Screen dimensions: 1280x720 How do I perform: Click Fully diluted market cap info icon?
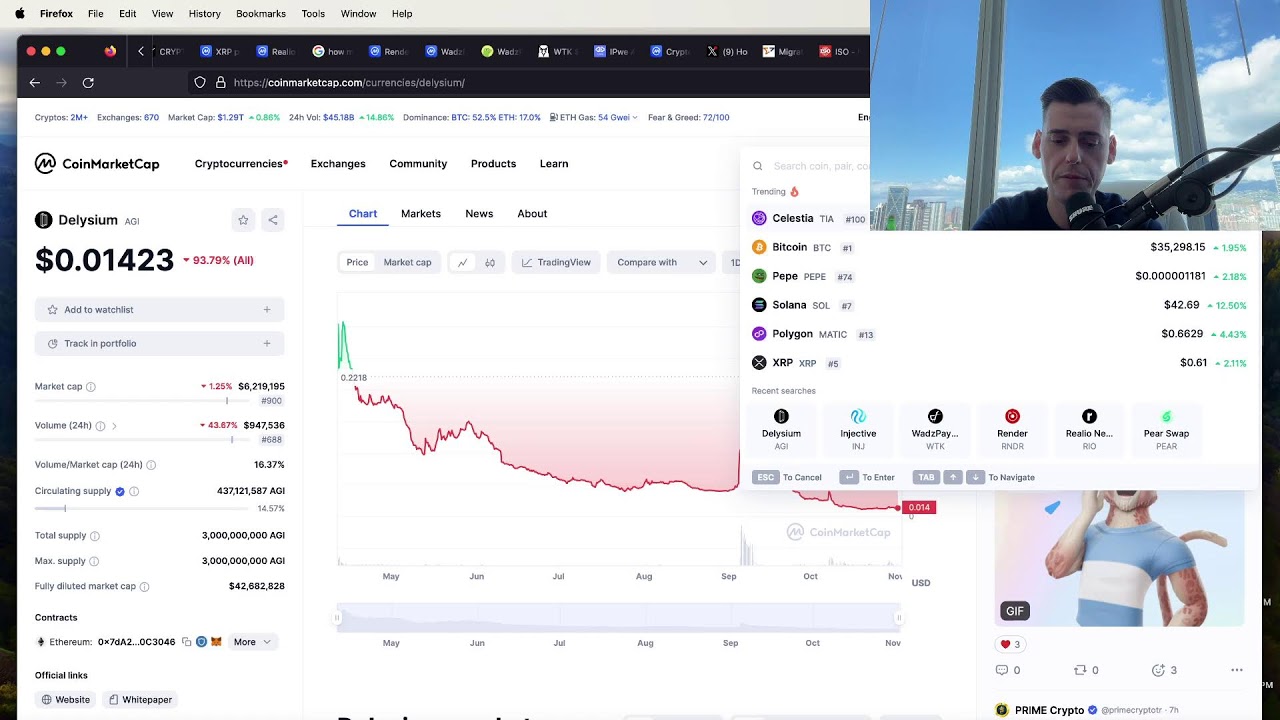click(144, 587)
